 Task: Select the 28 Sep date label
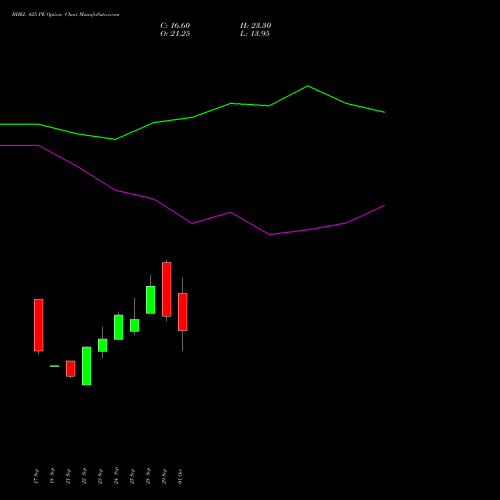[148, 476]
